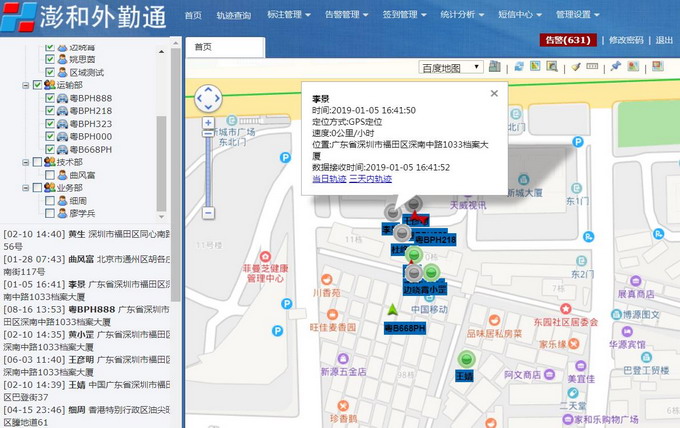Click the tree list scrollbar thumb

[161, 163]
